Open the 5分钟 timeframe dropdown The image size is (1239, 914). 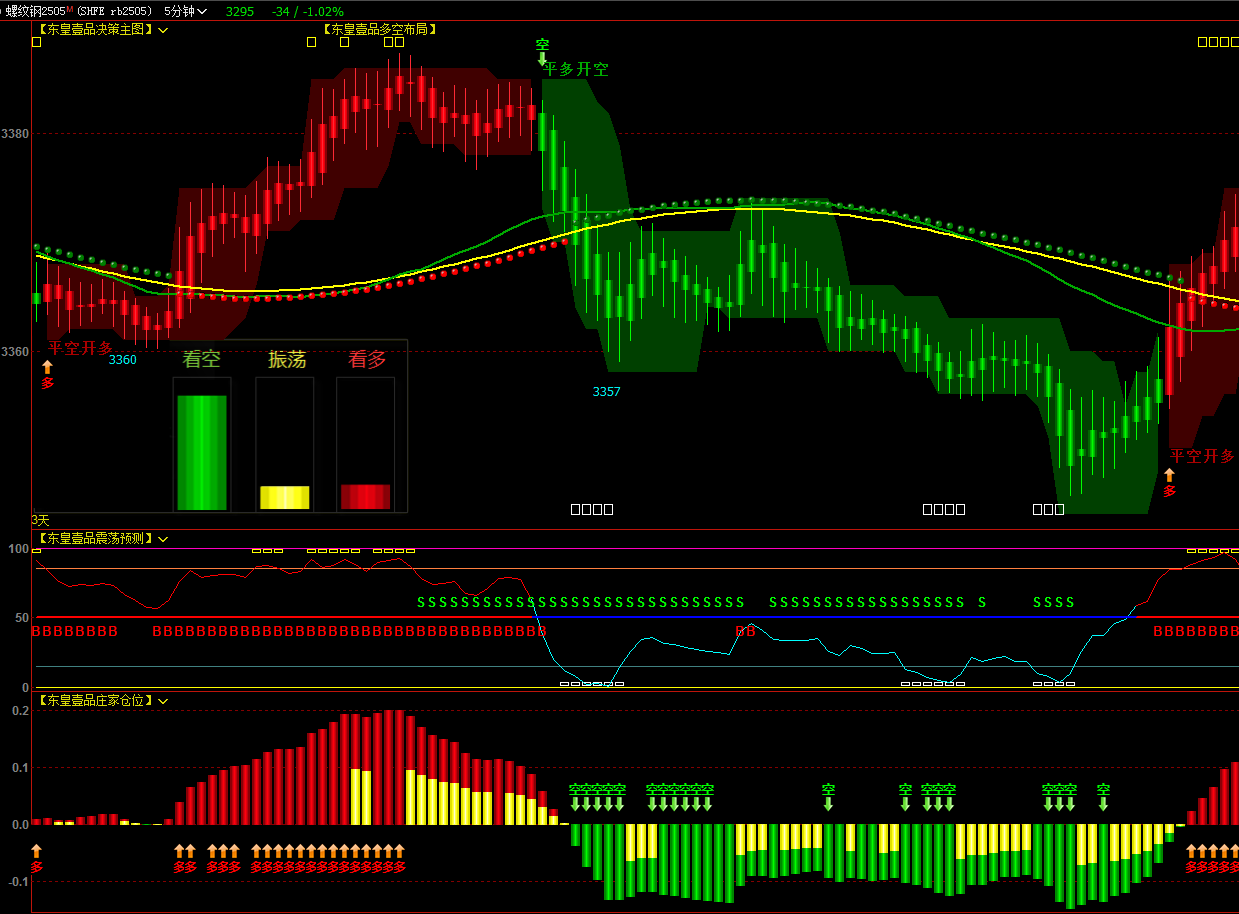click(186, 11)
